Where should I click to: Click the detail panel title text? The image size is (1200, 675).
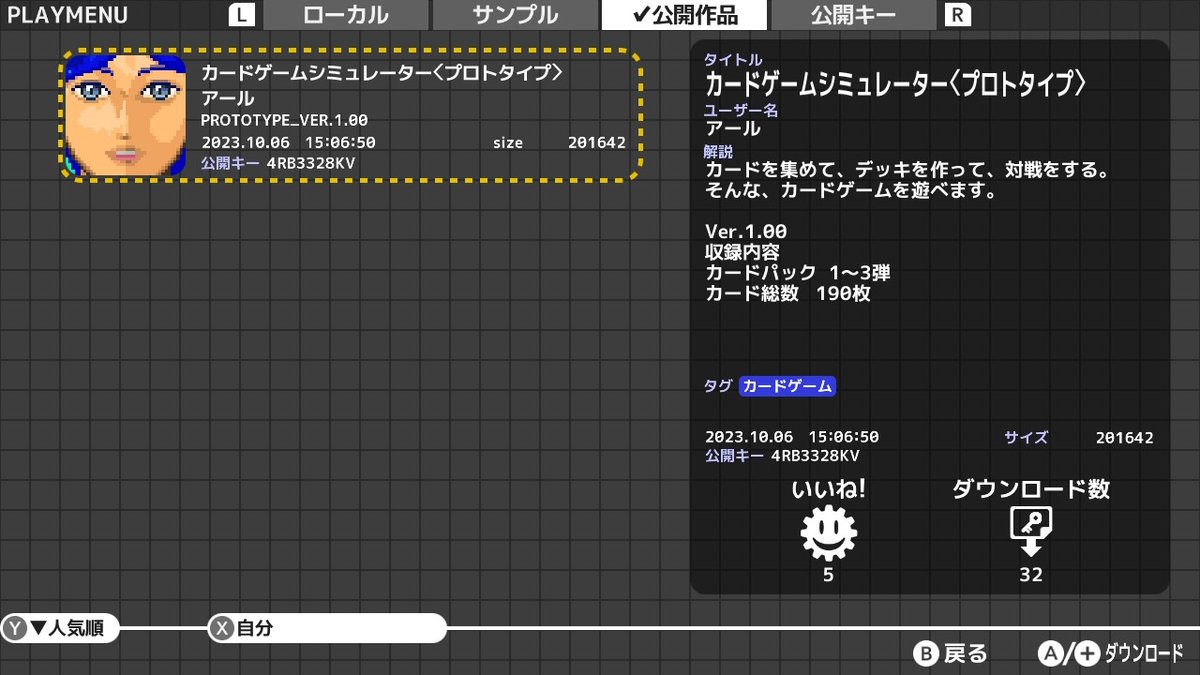pyautogui.click(x=895, y=85)
